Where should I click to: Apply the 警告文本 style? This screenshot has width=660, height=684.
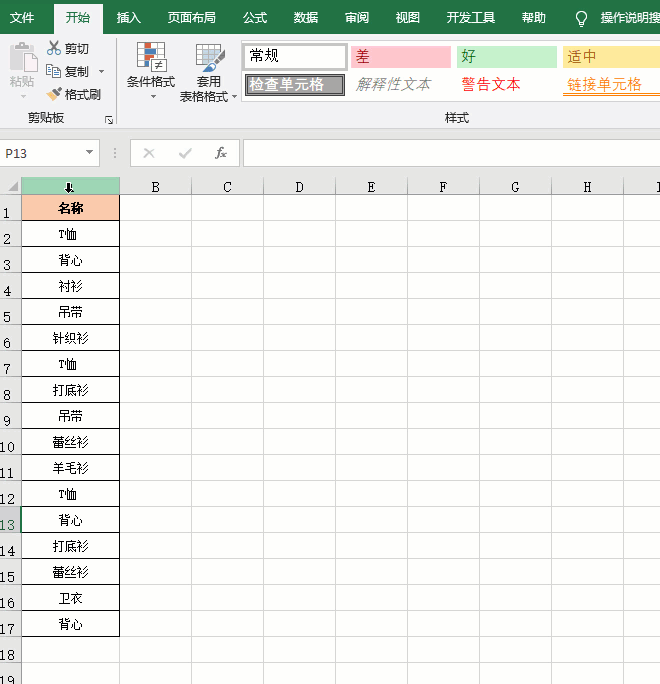point(491,85)
